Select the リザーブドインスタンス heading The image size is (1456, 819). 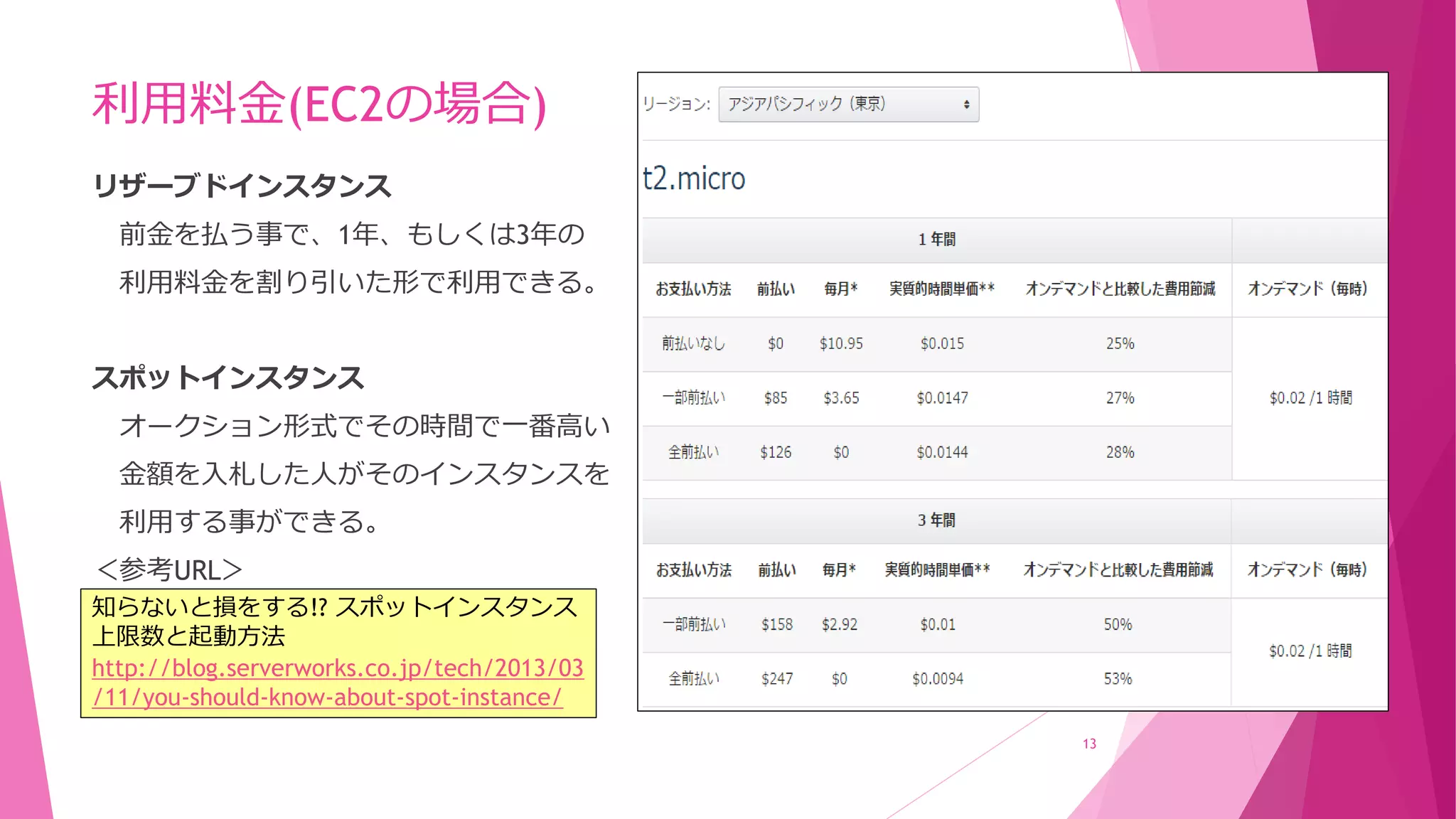click(x=242, y=186)
